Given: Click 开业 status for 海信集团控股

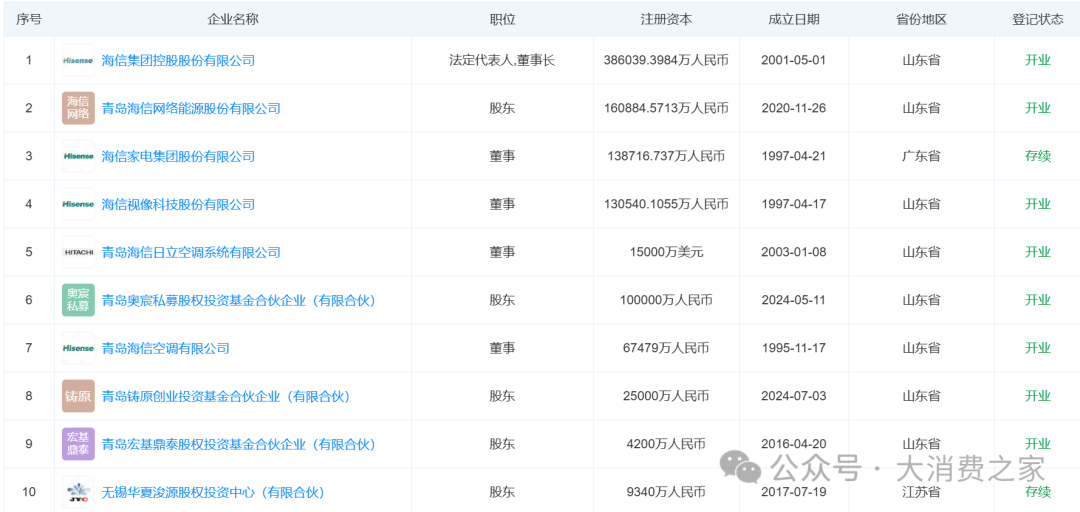Looking at the screenshot, I should [x=1037, y=61].
